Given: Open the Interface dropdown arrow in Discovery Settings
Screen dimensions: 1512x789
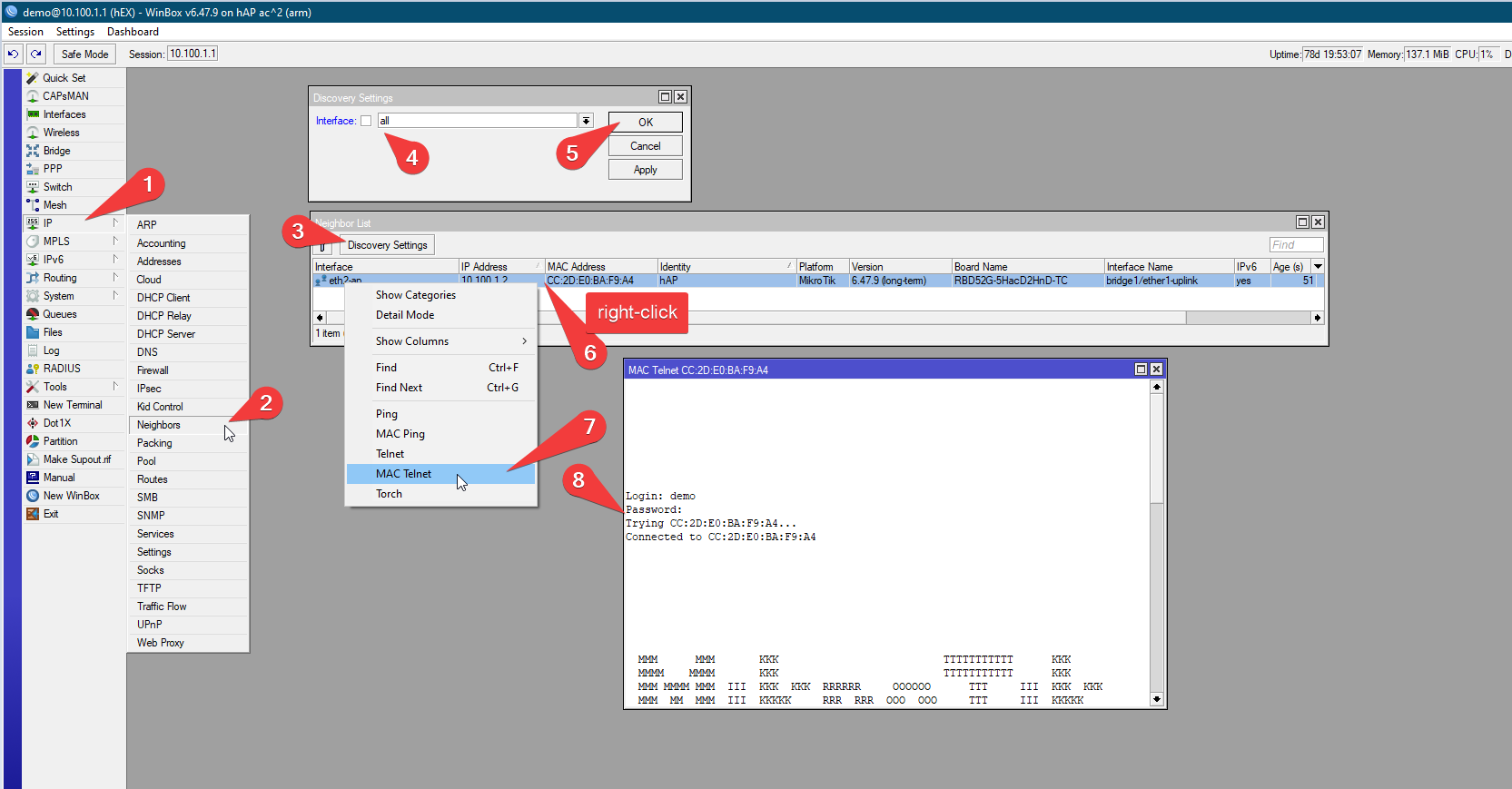Looking at the screenshot, I should (587, 121).
